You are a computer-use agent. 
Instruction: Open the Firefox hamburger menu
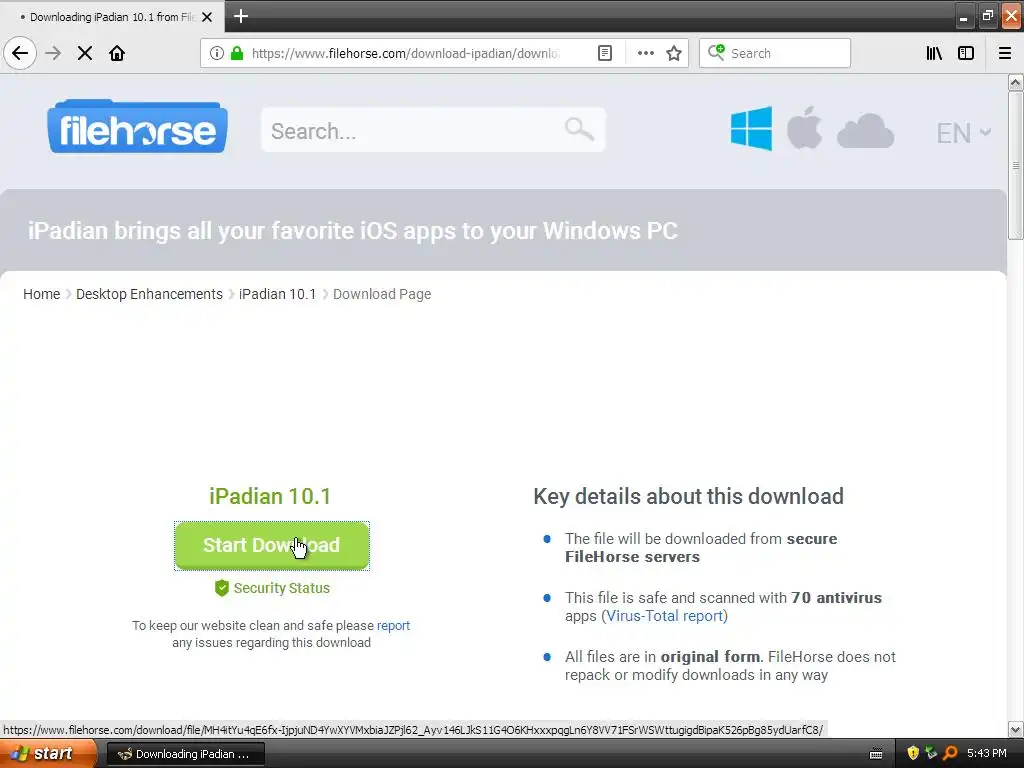[1005, 53]
